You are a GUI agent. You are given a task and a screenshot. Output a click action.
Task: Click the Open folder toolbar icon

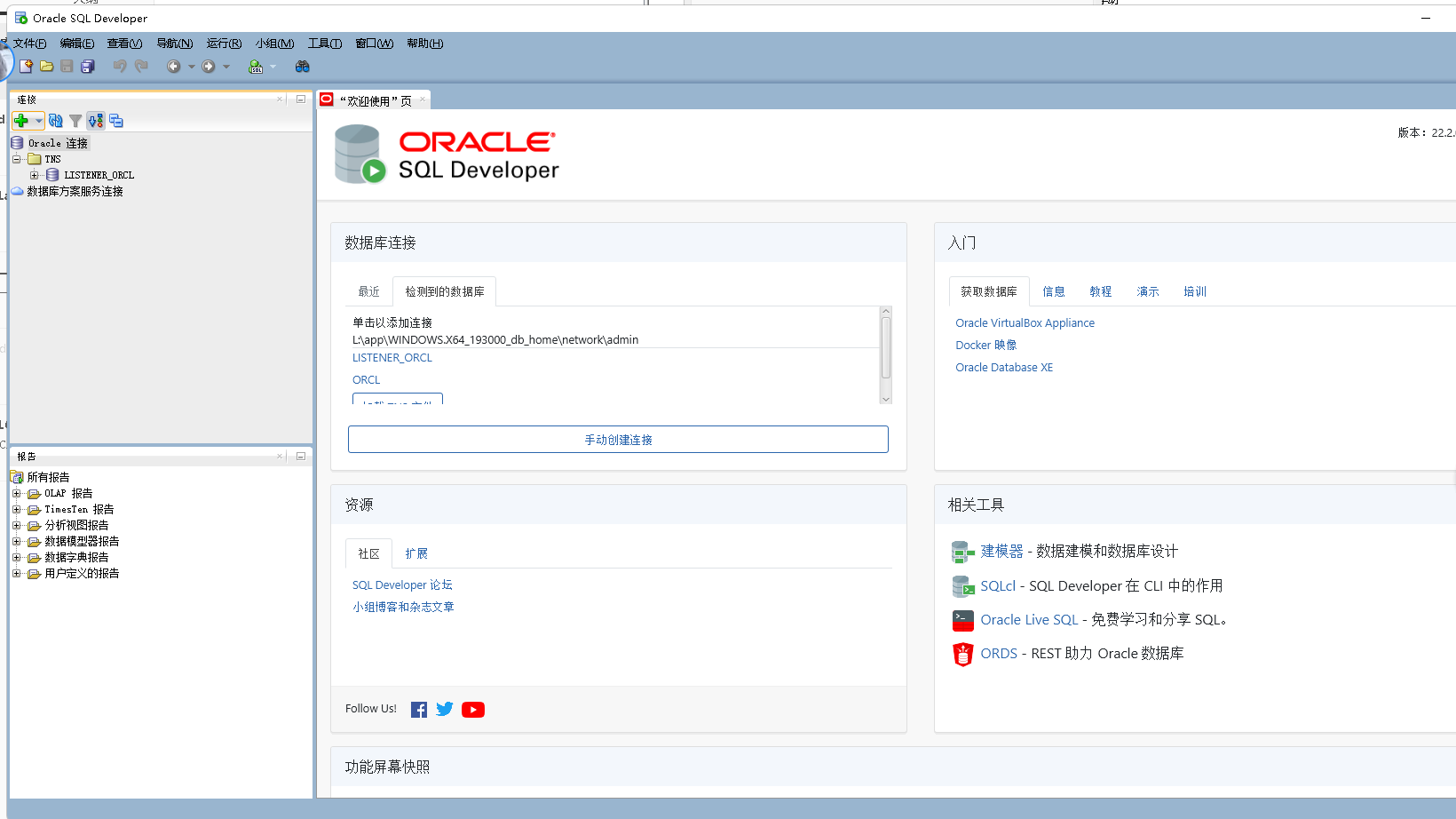[46, 67]
